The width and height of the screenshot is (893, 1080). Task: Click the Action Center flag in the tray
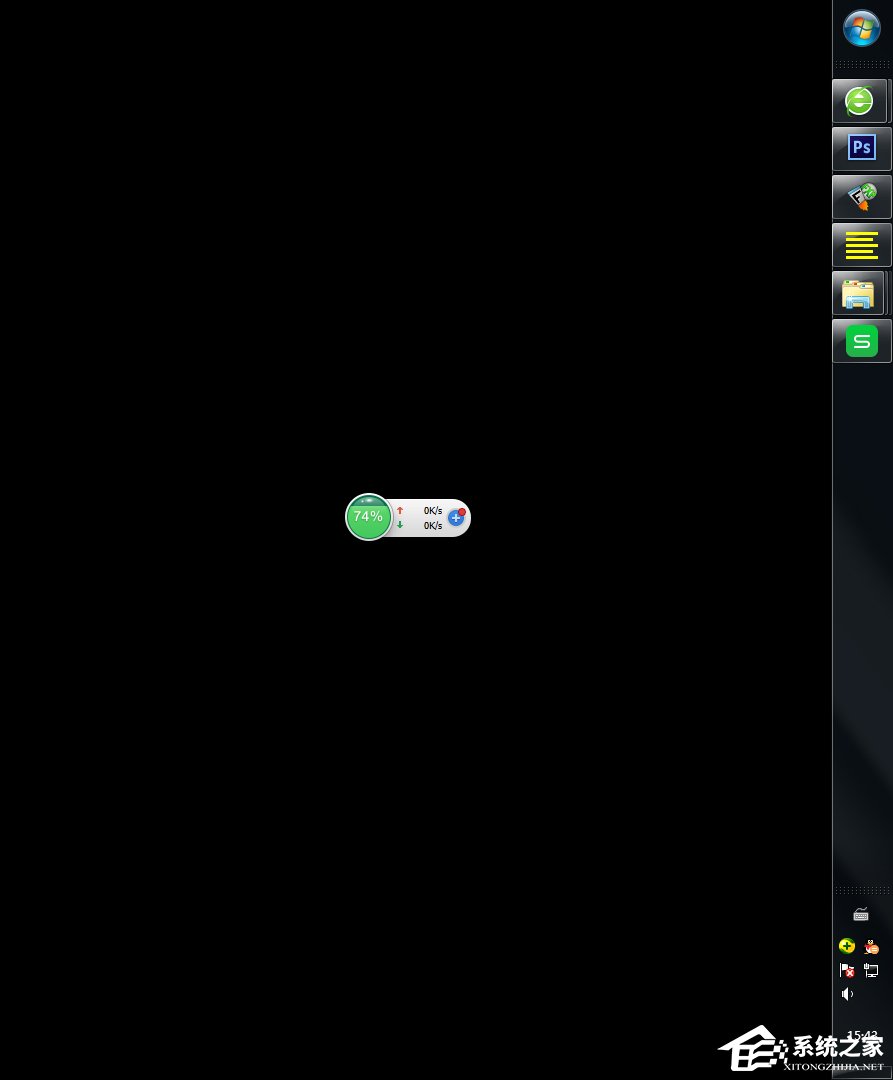pos(847,970)
